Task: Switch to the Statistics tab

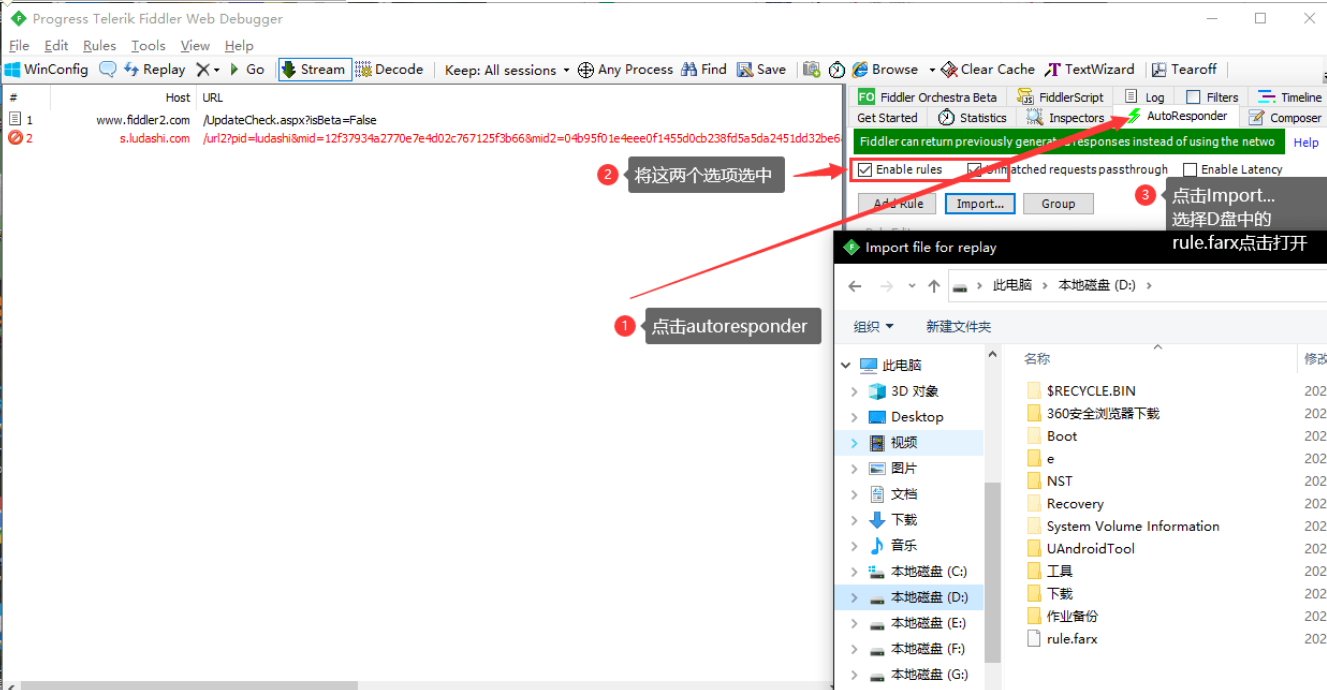Action: point(972,118)
